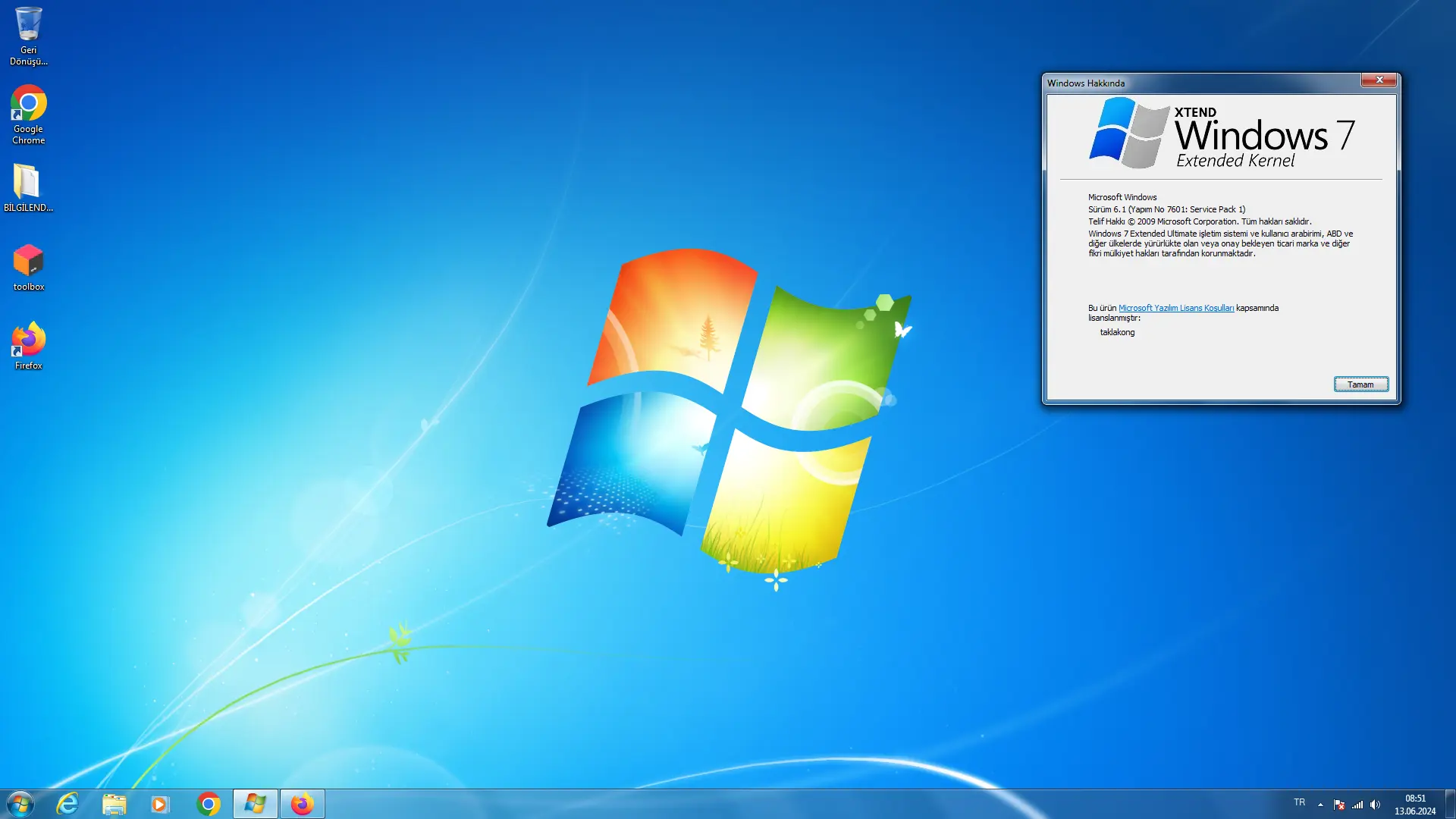
Task: Click the Show Desktop strip beside the clock
Action: pyautogui.click(x=1450, y=804)
